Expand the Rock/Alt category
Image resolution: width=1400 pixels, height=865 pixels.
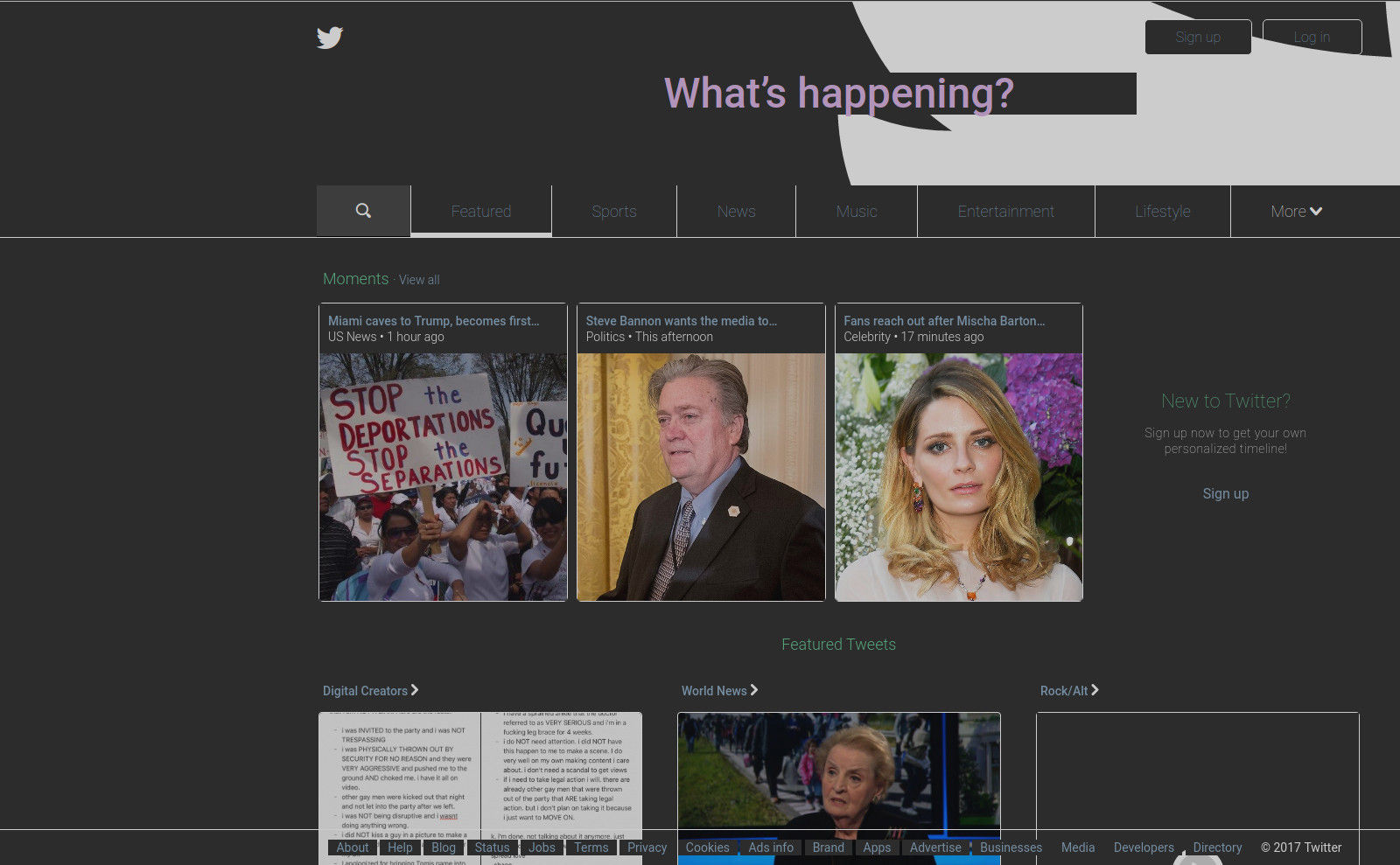point(1069,690)
